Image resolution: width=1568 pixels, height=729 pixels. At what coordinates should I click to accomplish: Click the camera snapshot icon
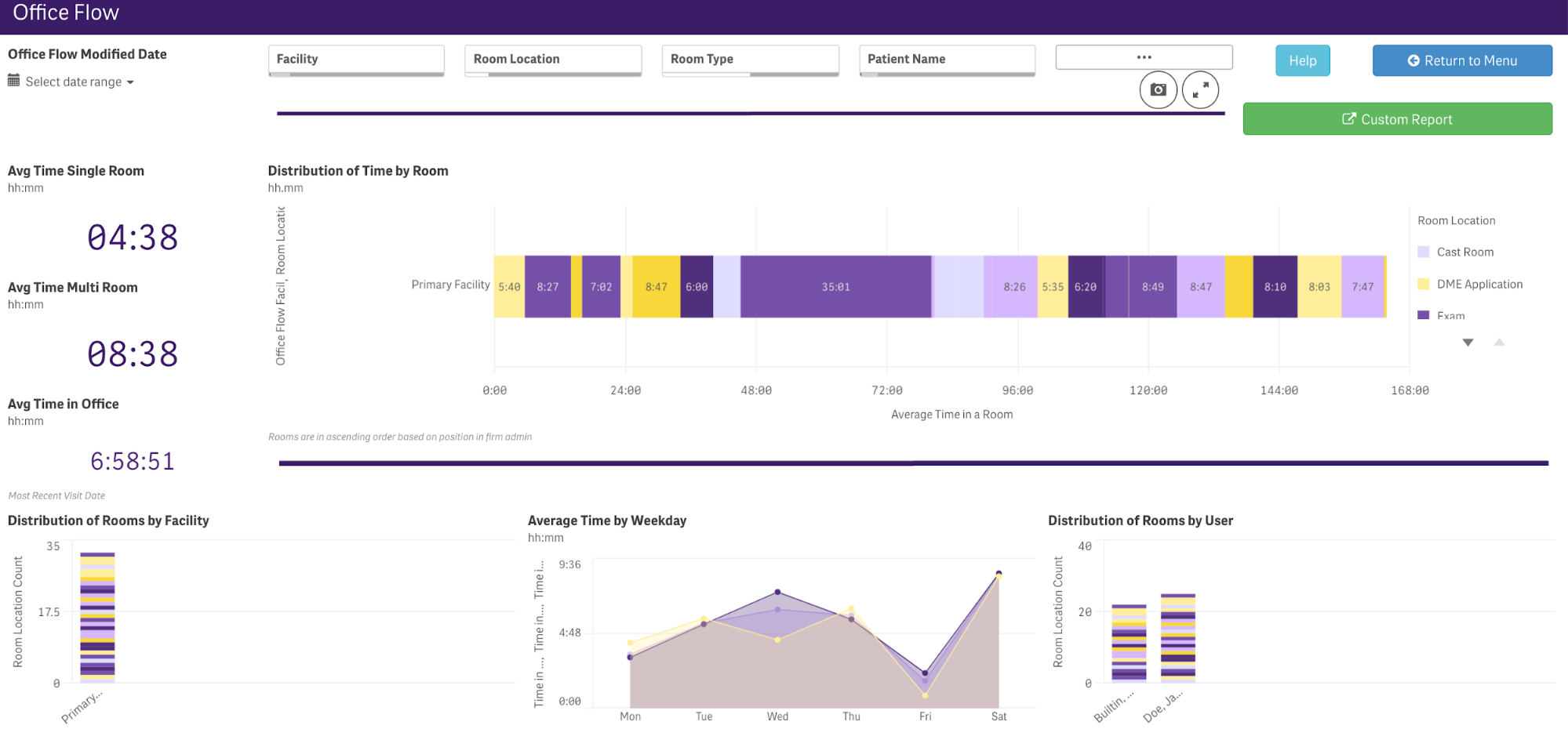point(1158,90)
